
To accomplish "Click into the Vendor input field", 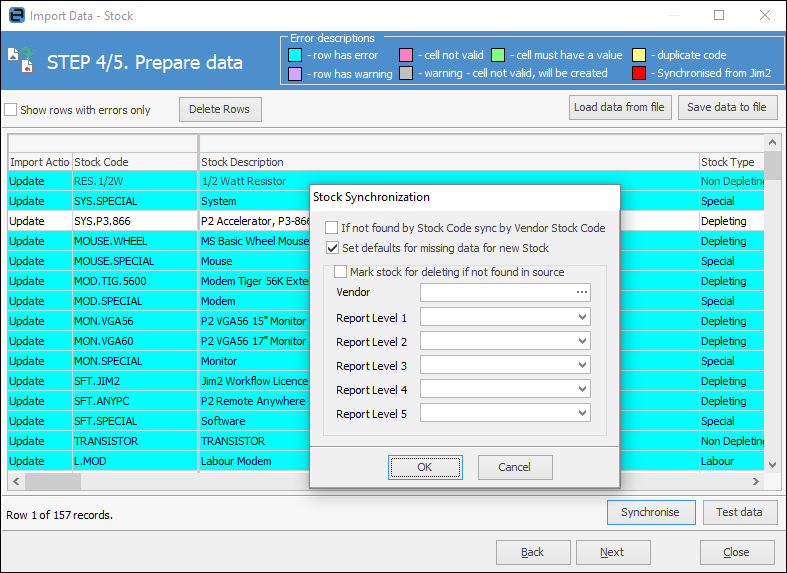I will [496, 293].
